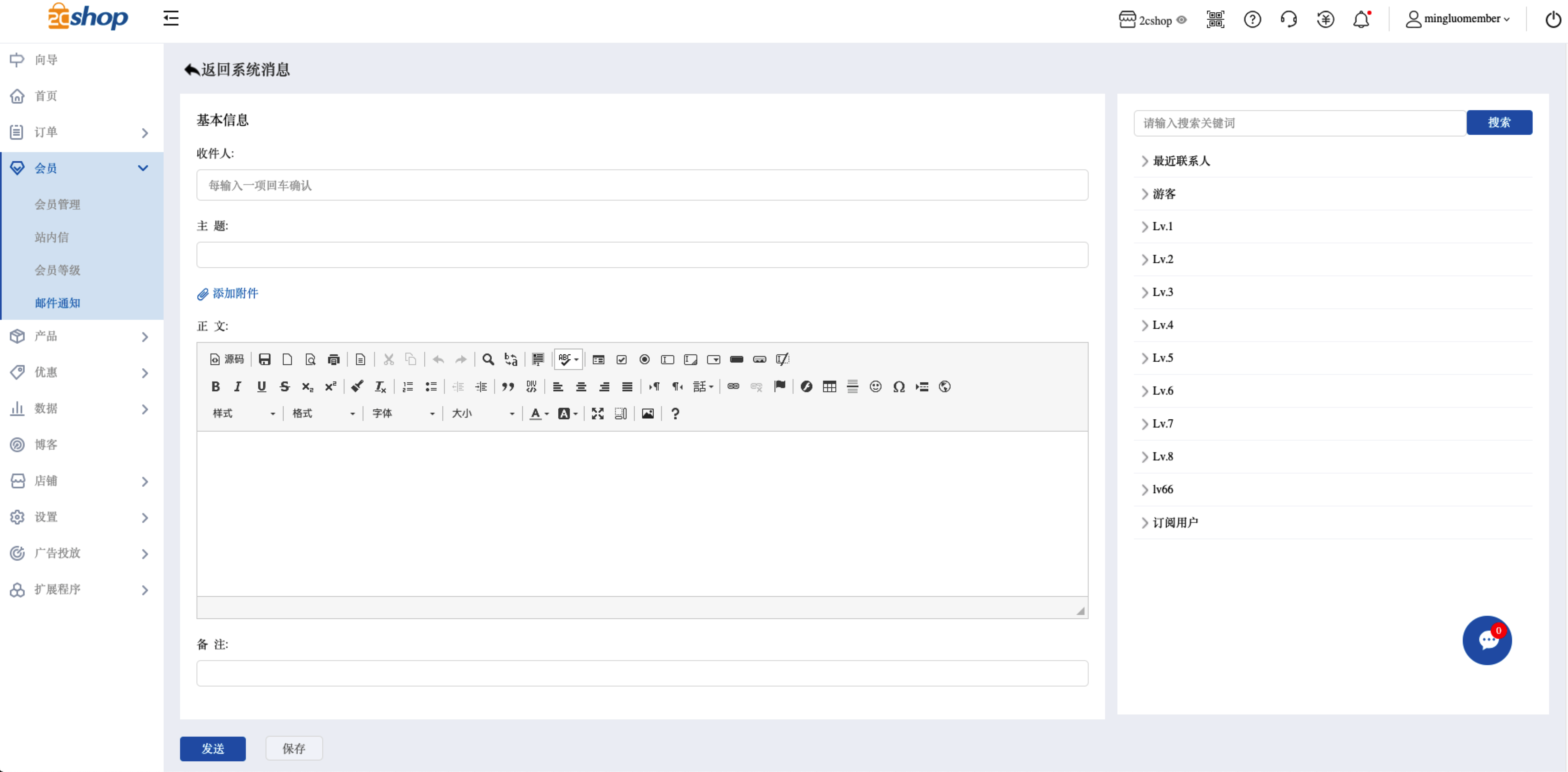Toggle italic formatting in editor
The height and width of the screenshot is (772, 1568).
pyautogui.click(x=238, y=386)
